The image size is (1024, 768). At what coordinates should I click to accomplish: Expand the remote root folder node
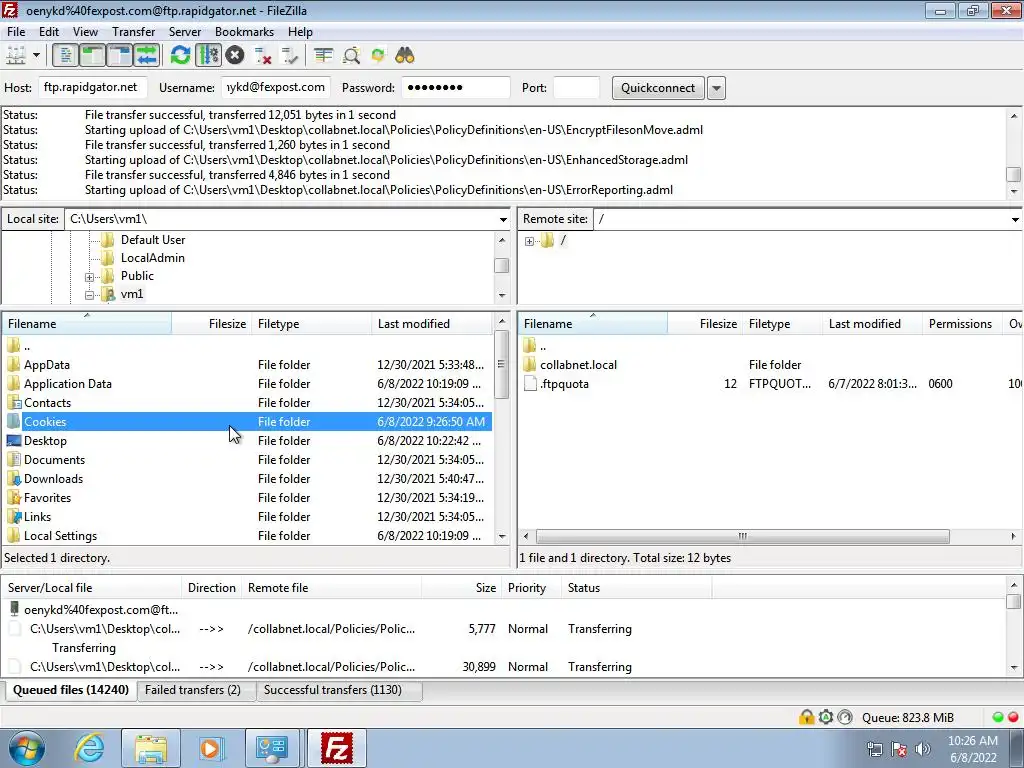tap(530, 242)
